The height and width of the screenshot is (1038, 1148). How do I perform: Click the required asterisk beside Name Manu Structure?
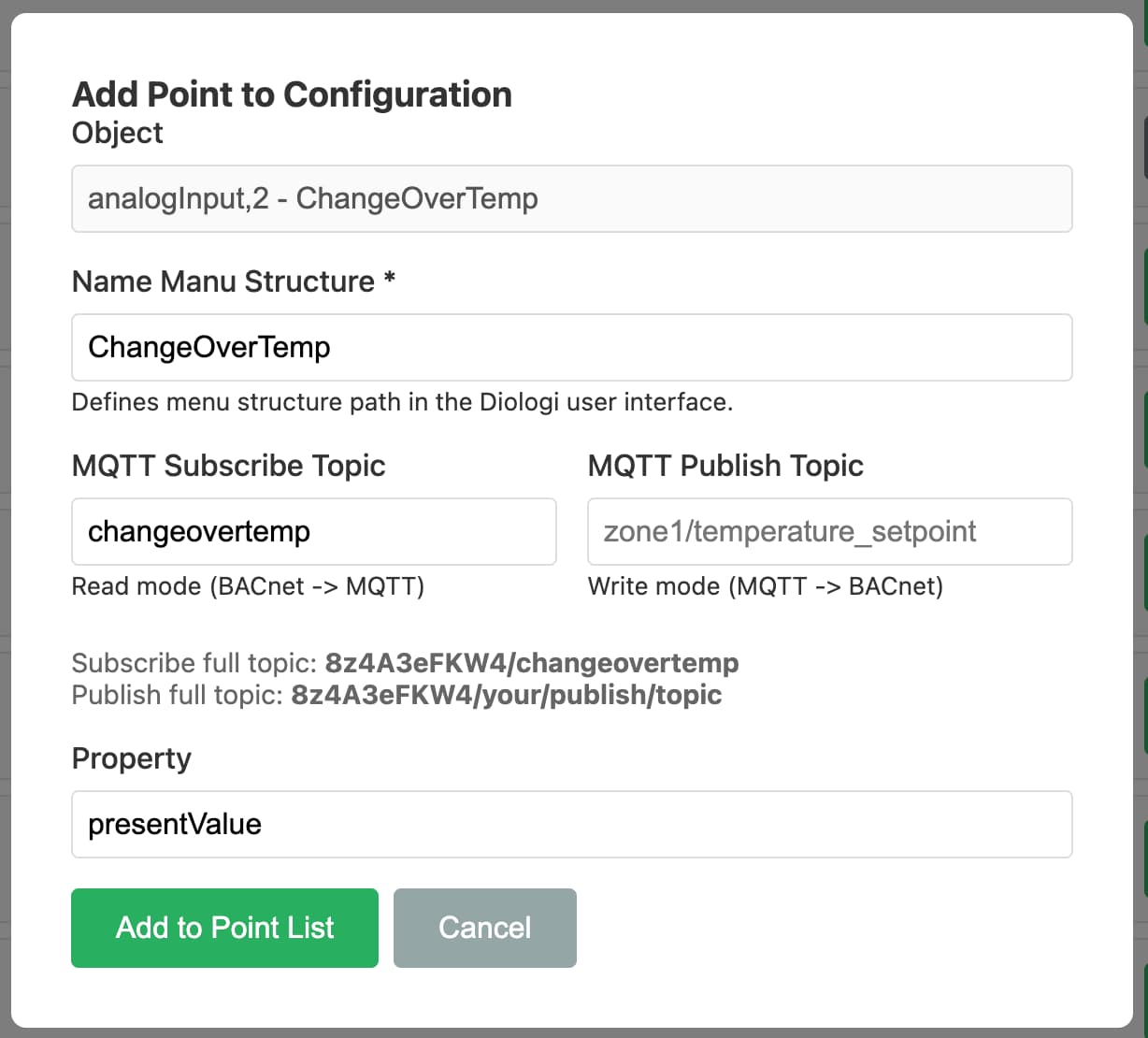click(x=390, y=279)
